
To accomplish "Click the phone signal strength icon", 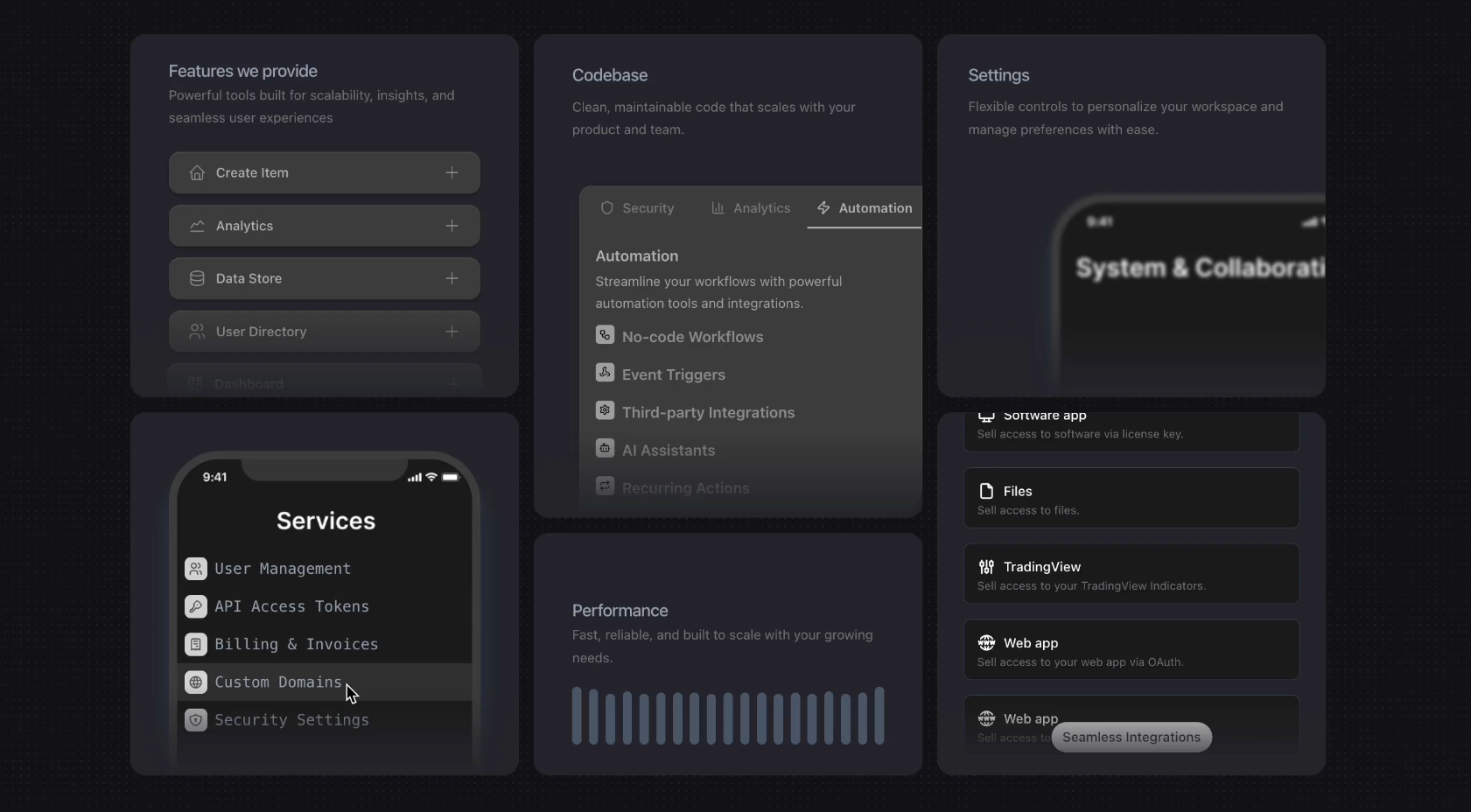I will pos(415,477).
